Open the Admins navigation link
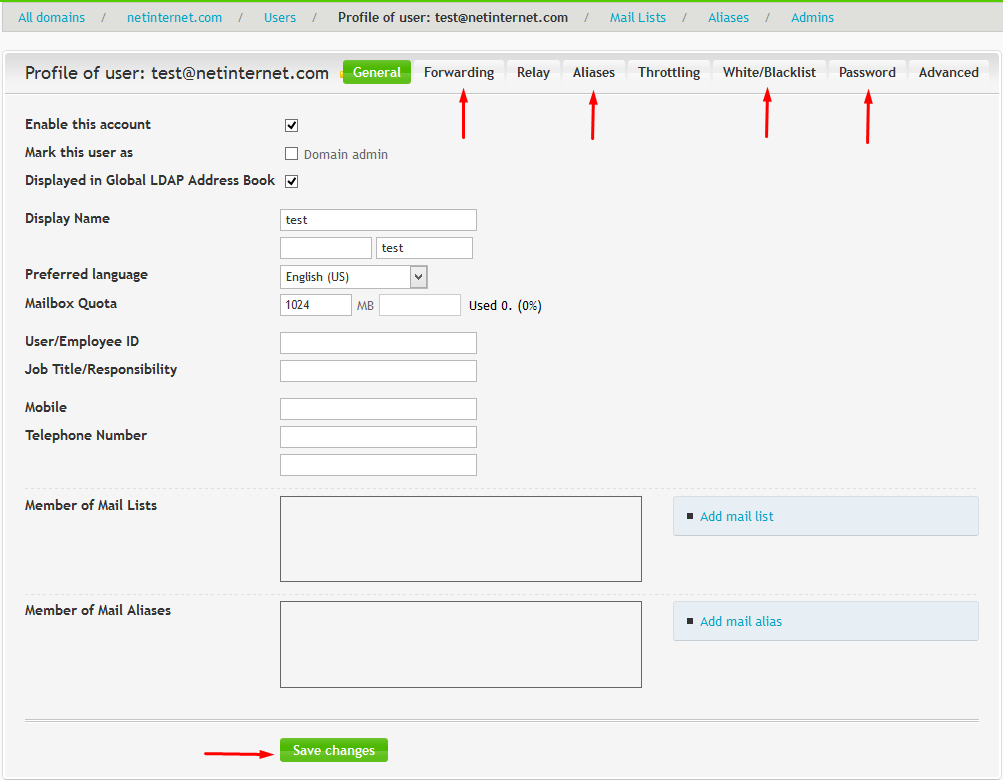 pyautogui.click(x=812, y=18)
